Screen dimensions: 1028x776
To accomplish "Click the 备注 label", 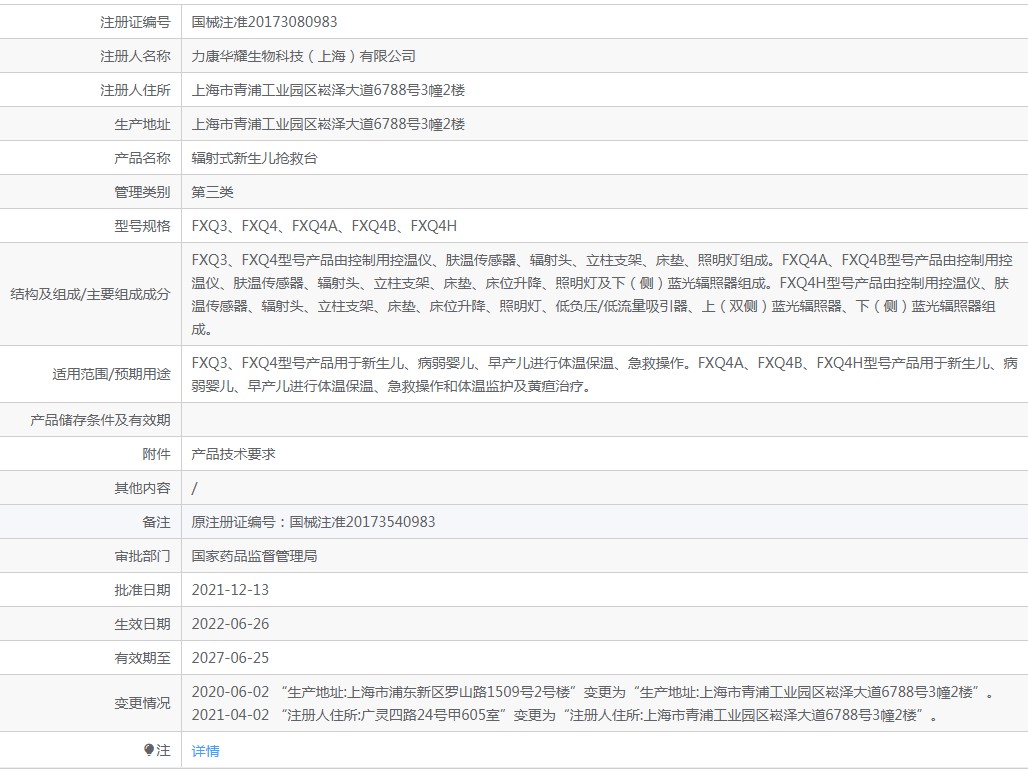I will point(156,522).
